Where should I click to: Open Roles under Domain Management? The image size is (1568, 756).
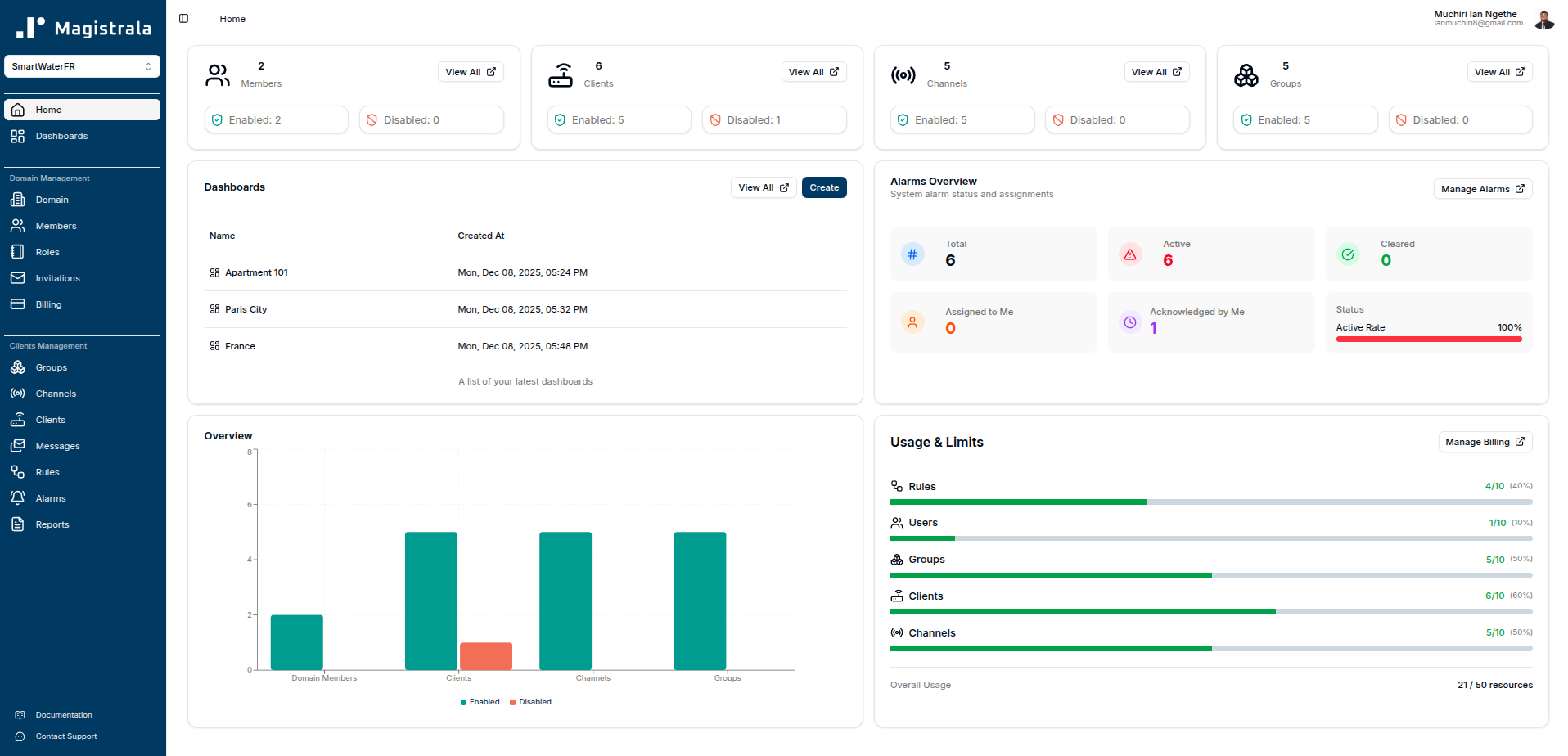tap(47, 252)
